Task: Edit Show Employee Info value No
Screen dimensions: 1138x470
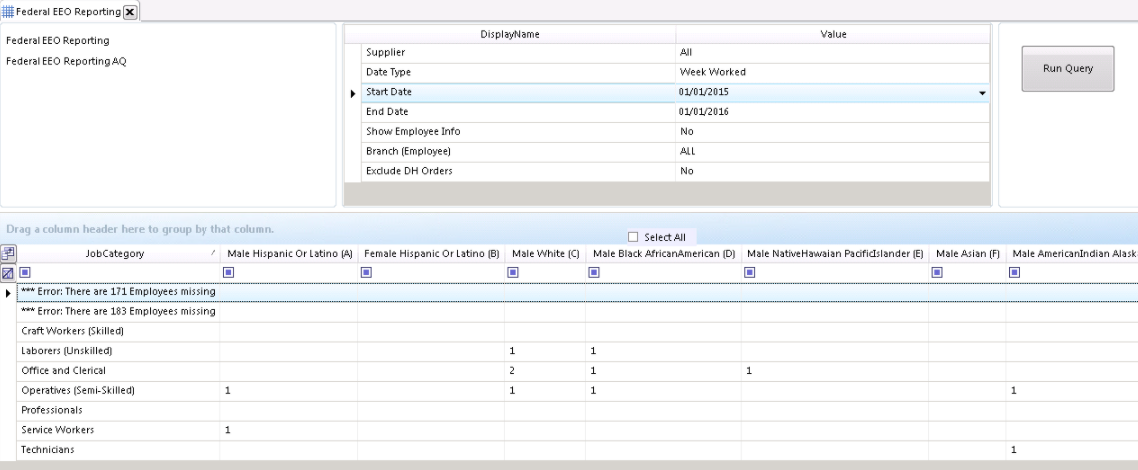Action: point(832,132)
